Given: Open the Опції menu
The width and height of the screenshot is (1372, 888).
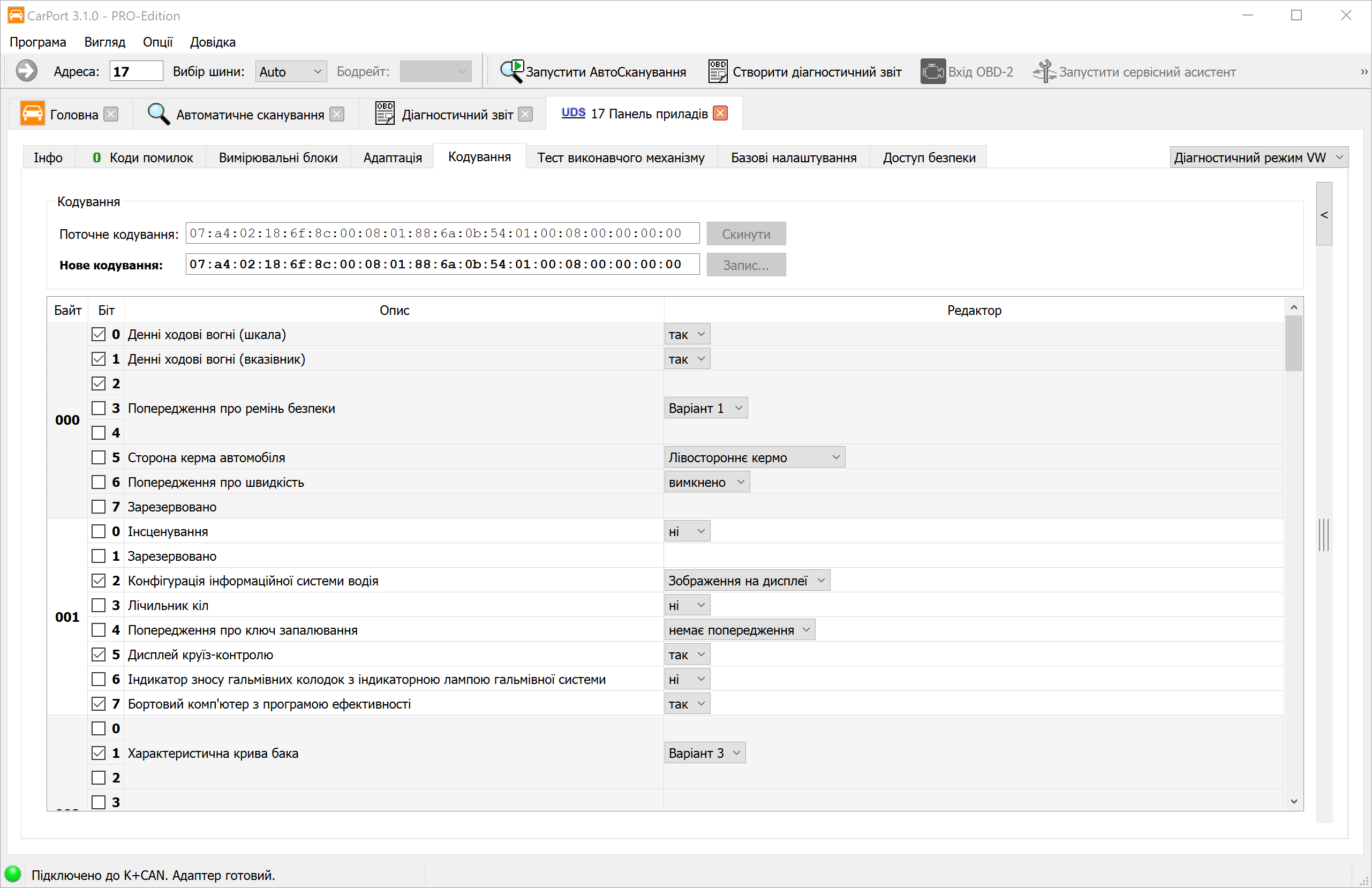Looking at the screenshot, I should pyautogui.click(x=157, y=42).
